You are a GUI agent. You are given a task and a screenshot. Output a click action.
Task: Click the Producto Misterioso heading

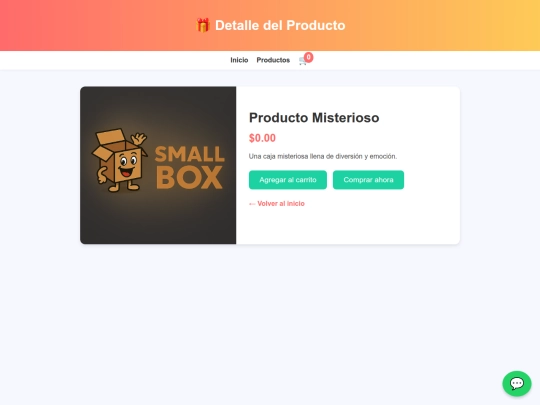click(x=314, y=118)
